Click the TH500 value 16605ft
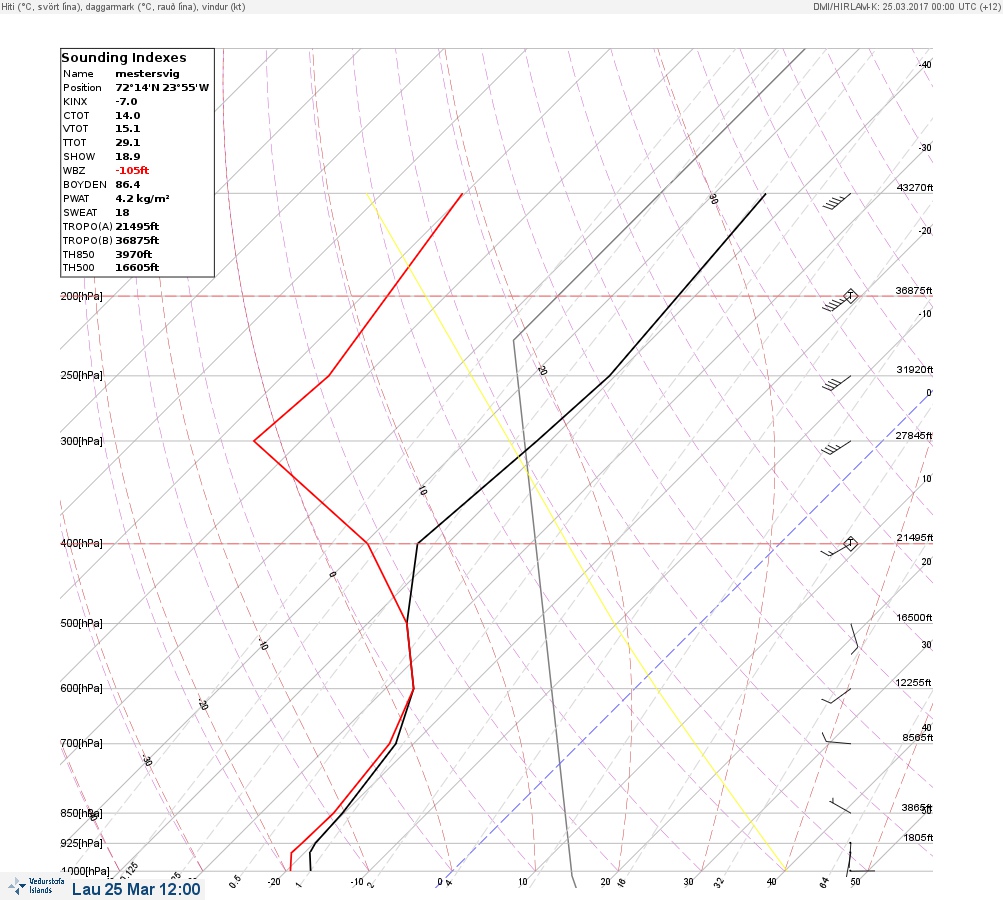This screenshot has height=900, width=1003. click(x=137, y=267)
